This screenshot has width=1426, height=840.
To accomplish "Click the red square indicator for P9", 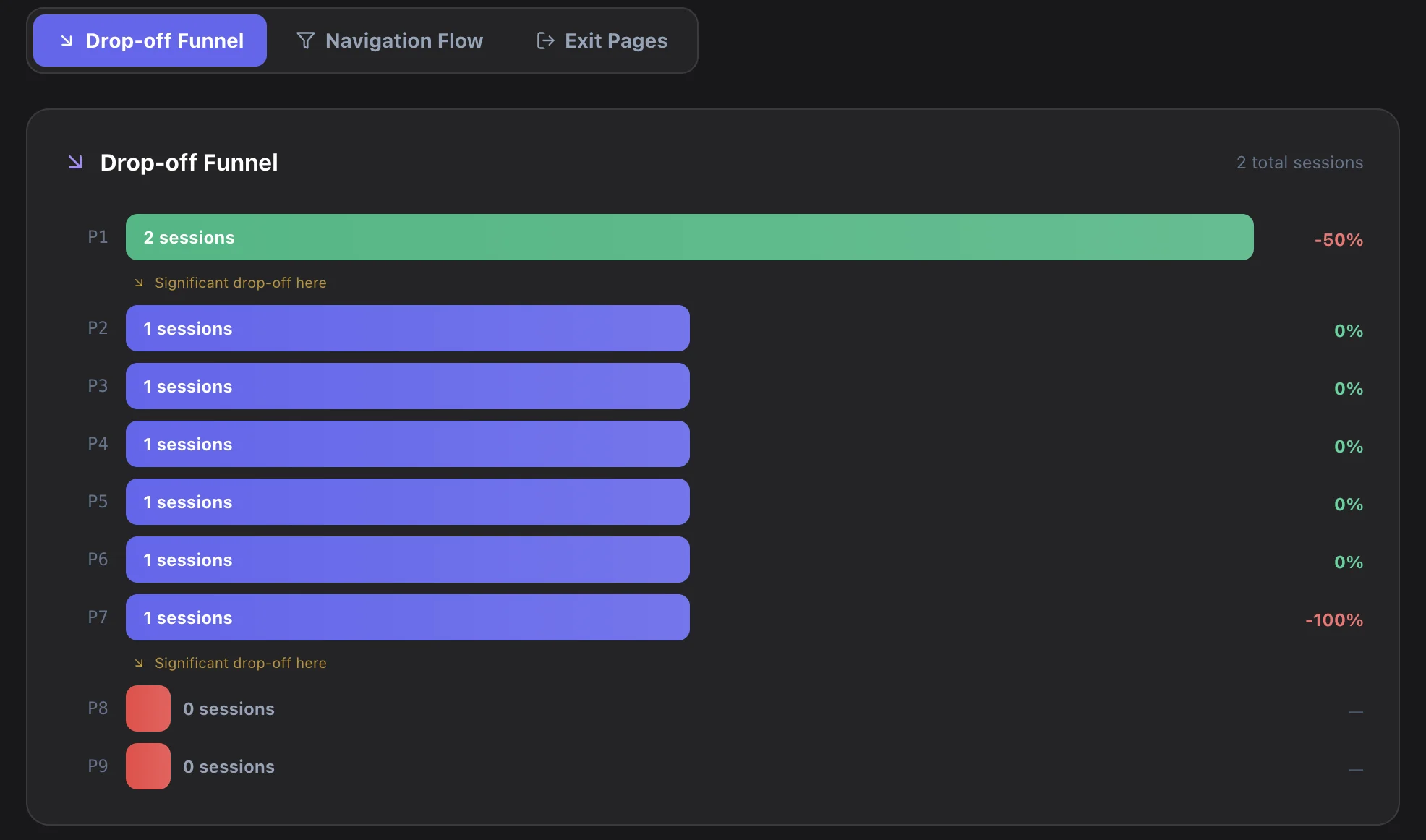I will (148, 766).
